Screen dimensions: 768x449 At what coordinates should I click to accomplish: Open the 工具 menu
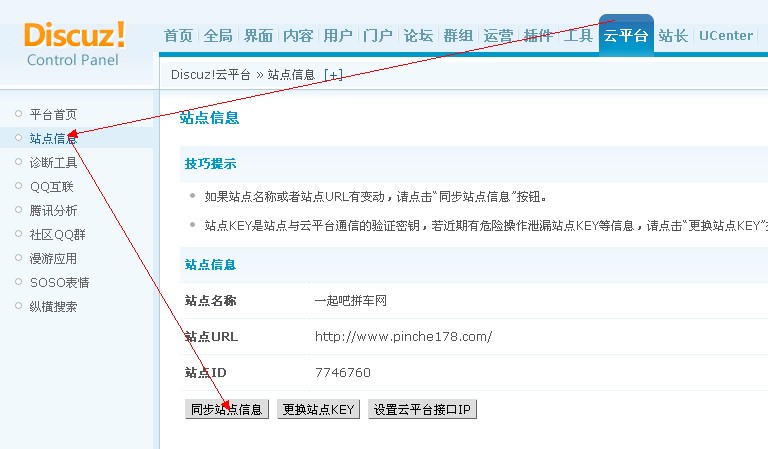tap(578, 36)
